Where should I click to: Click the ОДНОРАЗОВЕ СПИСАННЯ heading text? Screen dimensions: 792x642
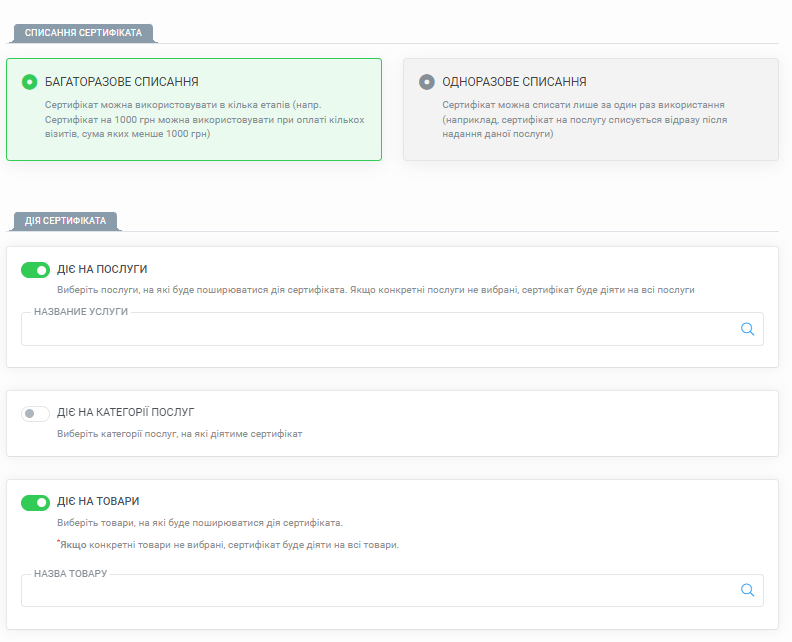point(514,82)
